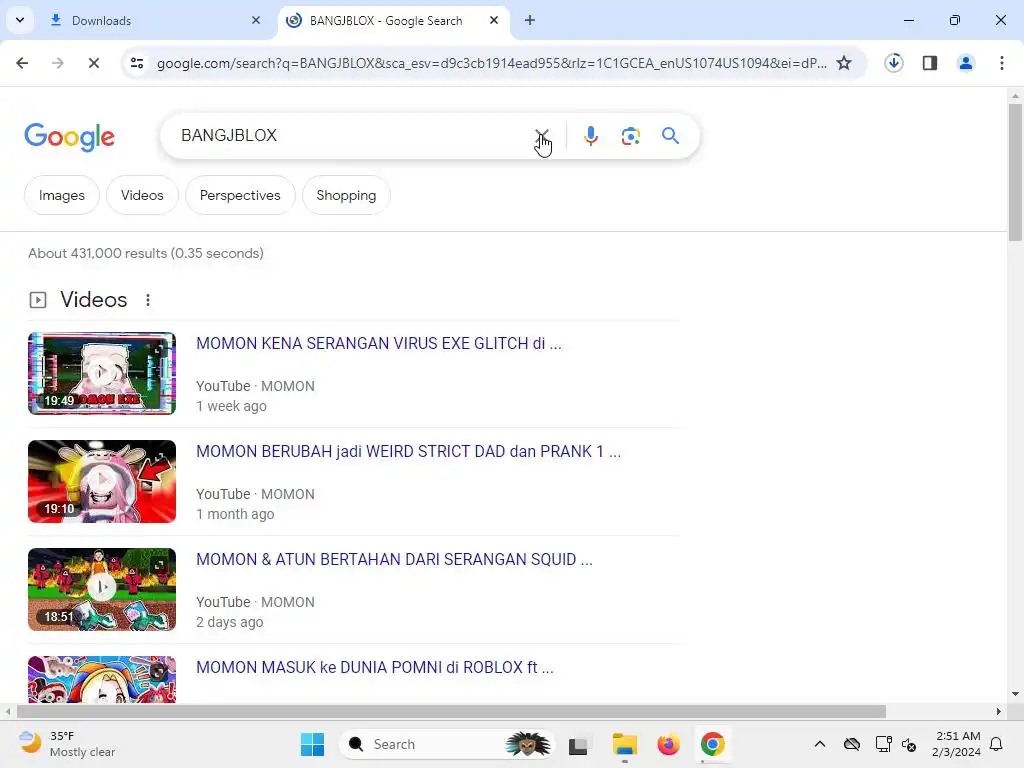Play the 19:49 video thumbnail
The height and width of the screenshot is (768, 1024).
point(102,374)
